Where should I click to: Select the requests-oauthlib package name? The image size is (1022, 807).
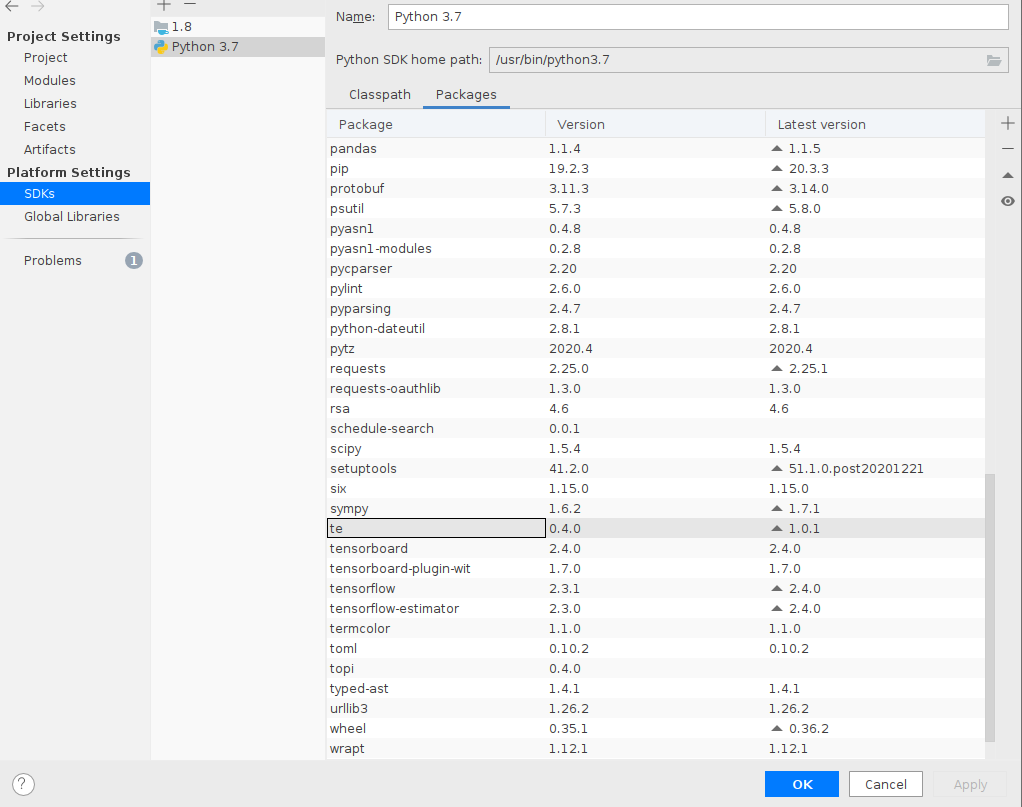coord(385,389)
